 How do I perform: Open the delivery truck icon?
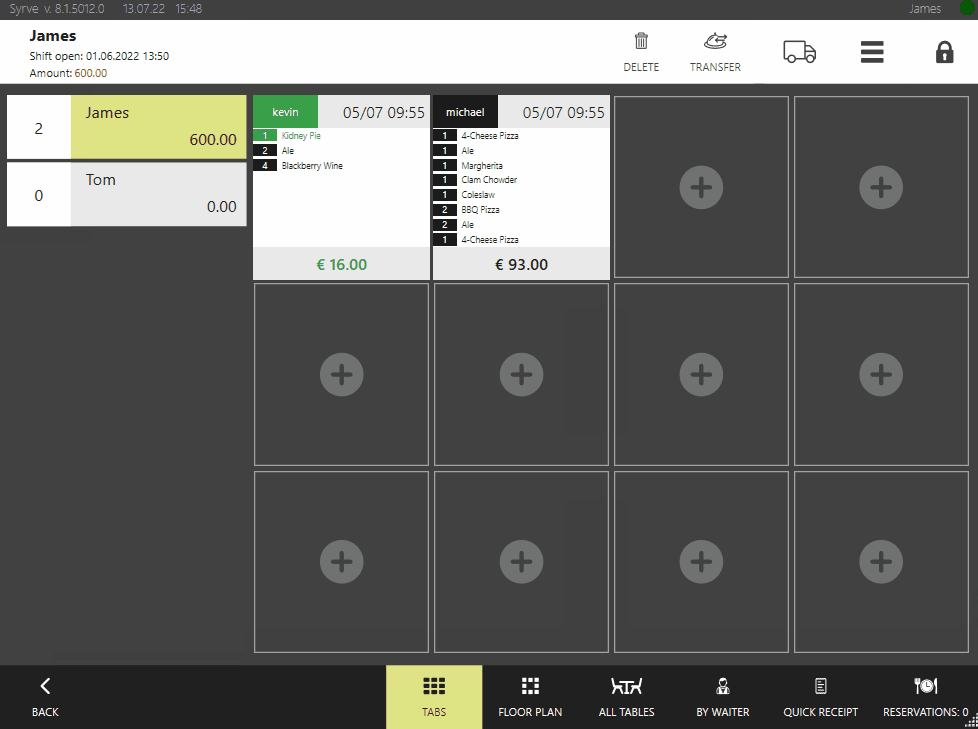pyautogui.click(x=799, y=52)
